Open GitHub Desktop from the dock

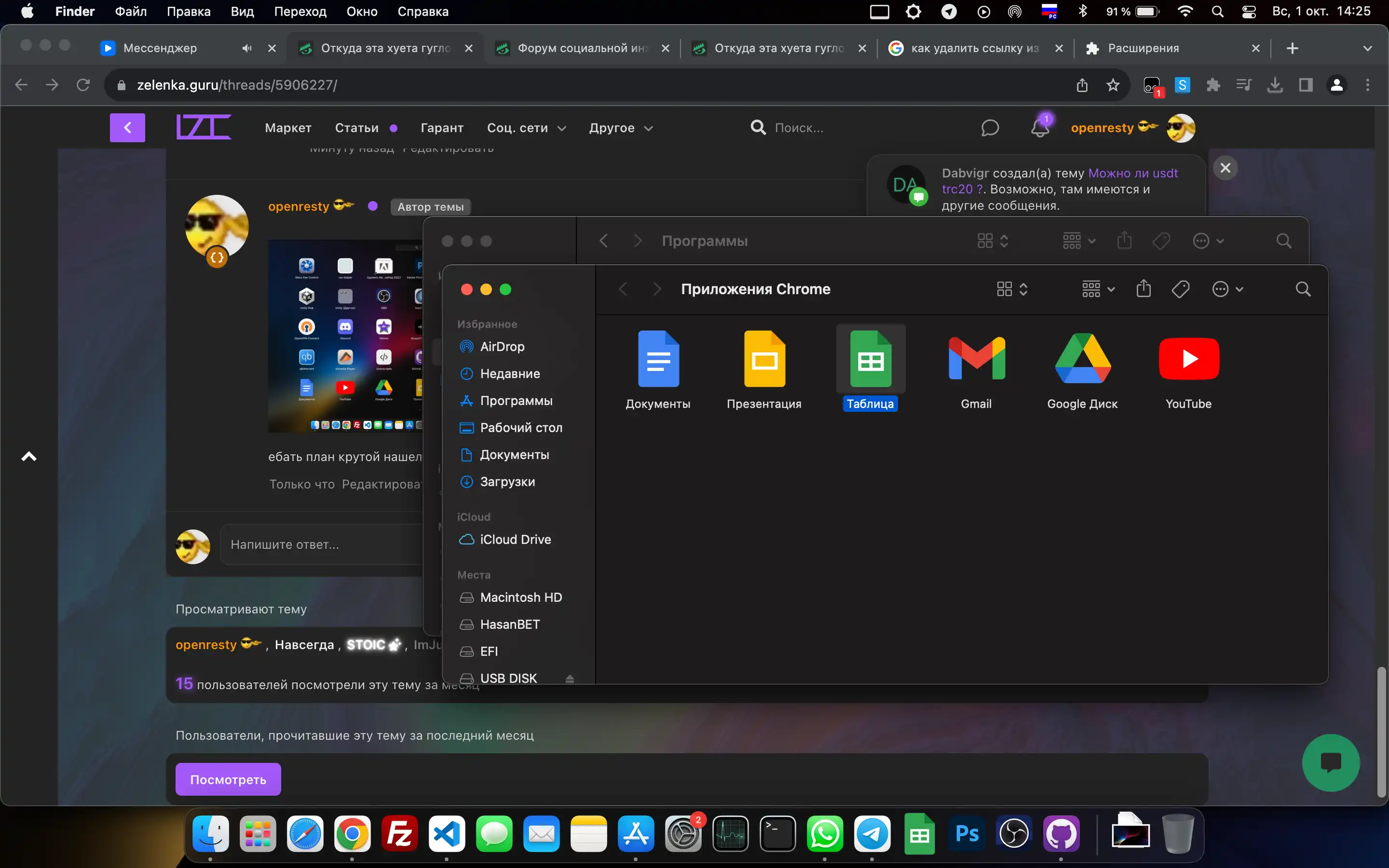(1061, 834)
